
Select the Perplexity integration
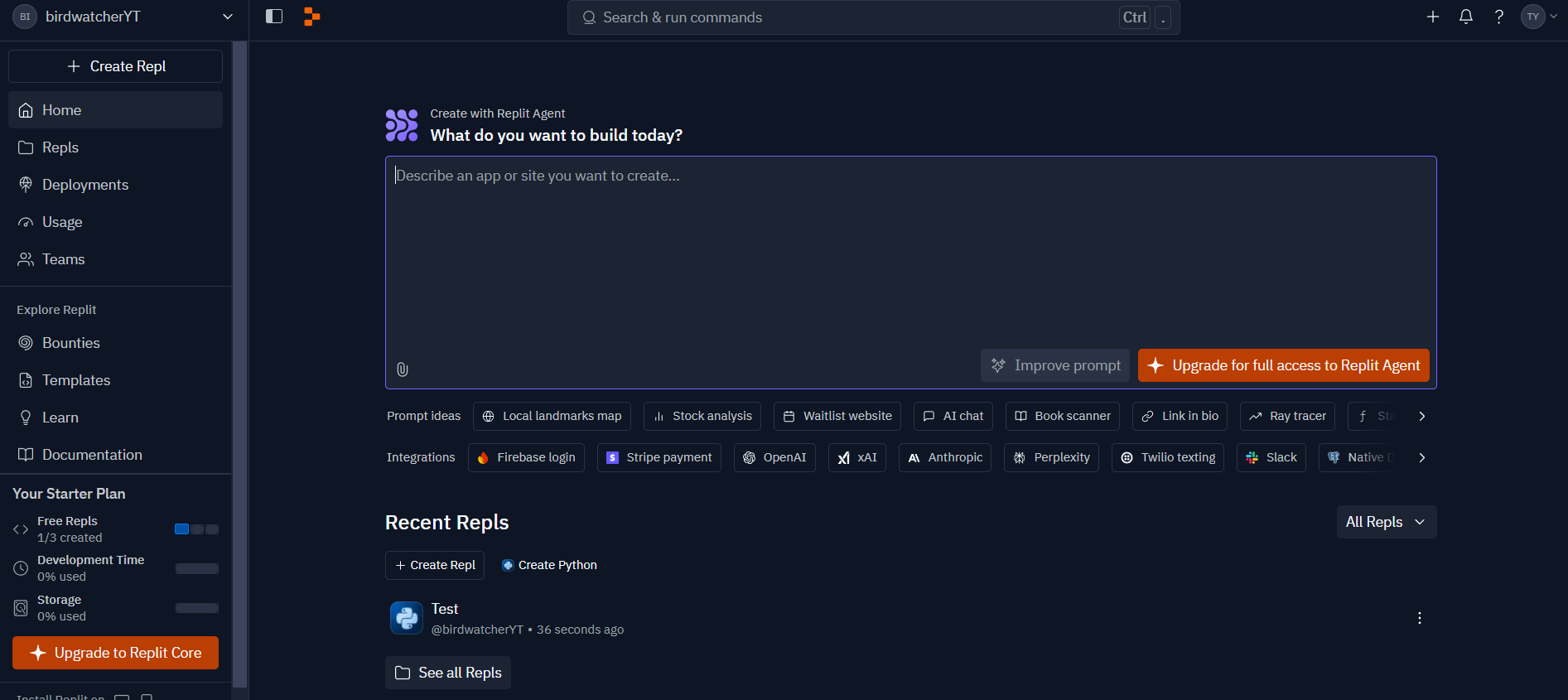(1052, 457)
